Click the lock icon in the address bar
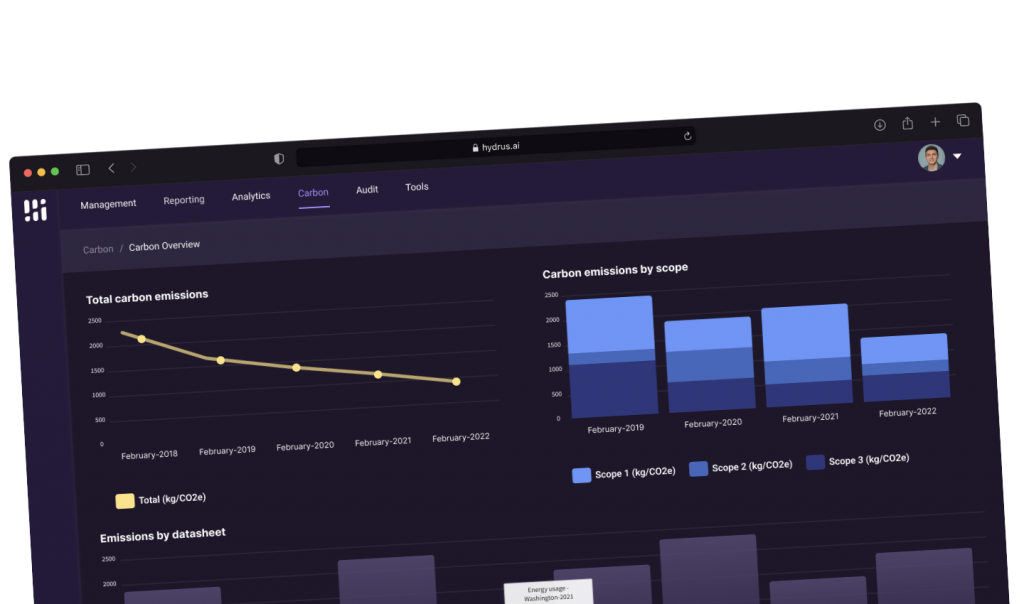Image resolution: width=1024 pixels, height=604 pixels. (475, 148)
